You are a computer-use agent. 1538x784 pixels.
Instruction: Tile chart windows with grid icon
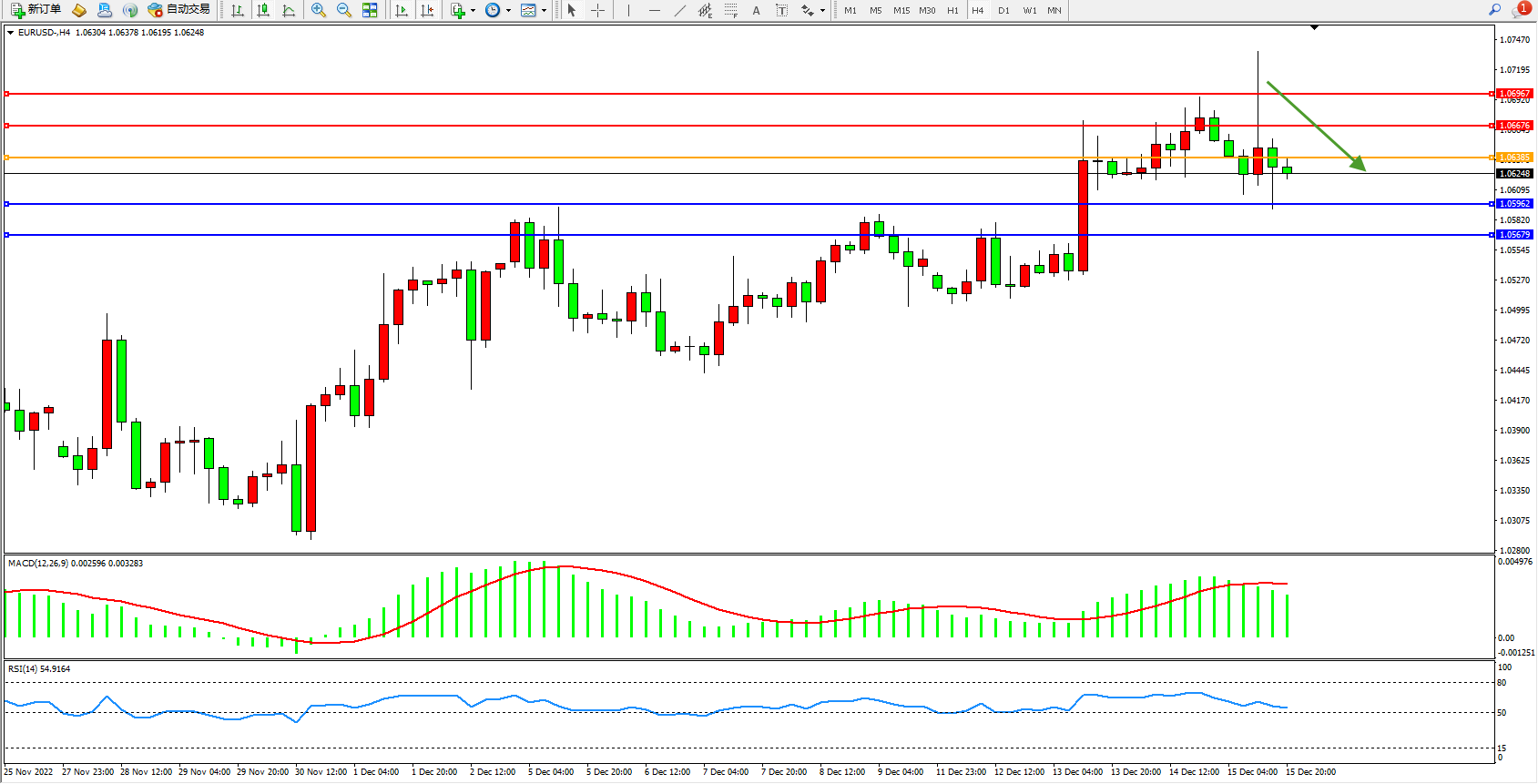[x=370, y=10]
